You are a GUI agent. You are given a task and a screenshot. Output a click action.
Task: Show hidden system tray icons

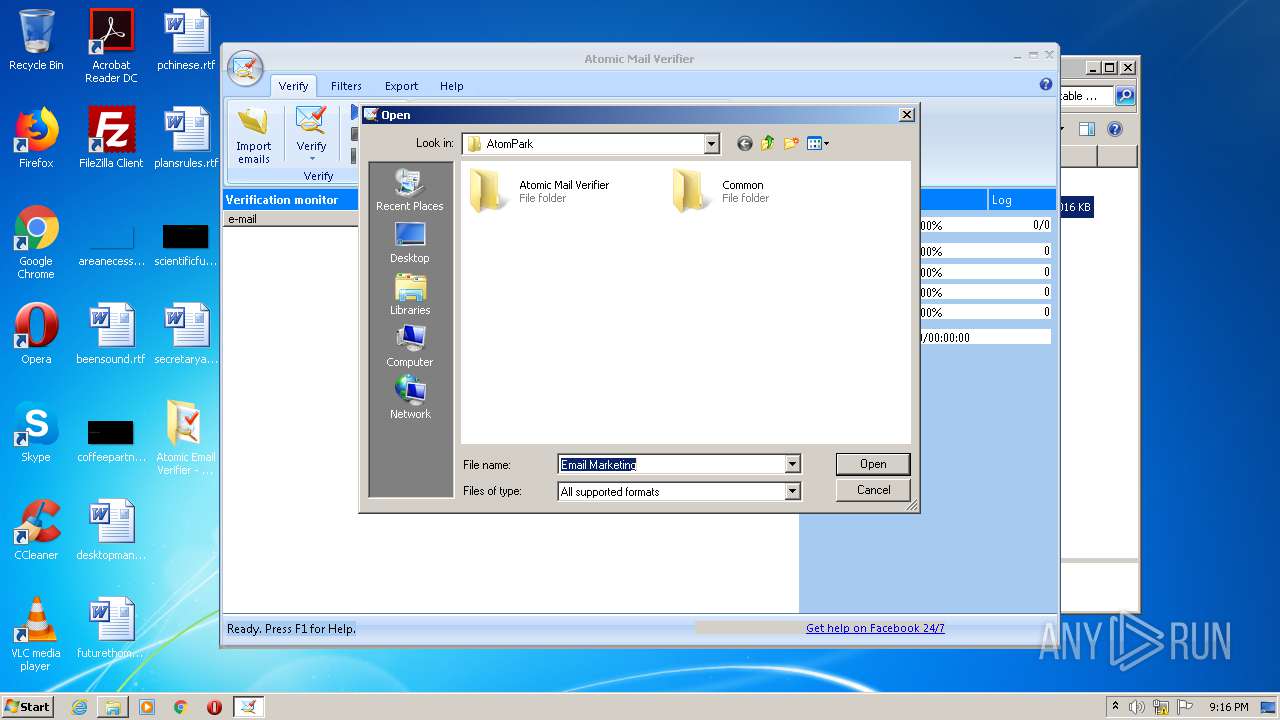(x=1115, y=707)
